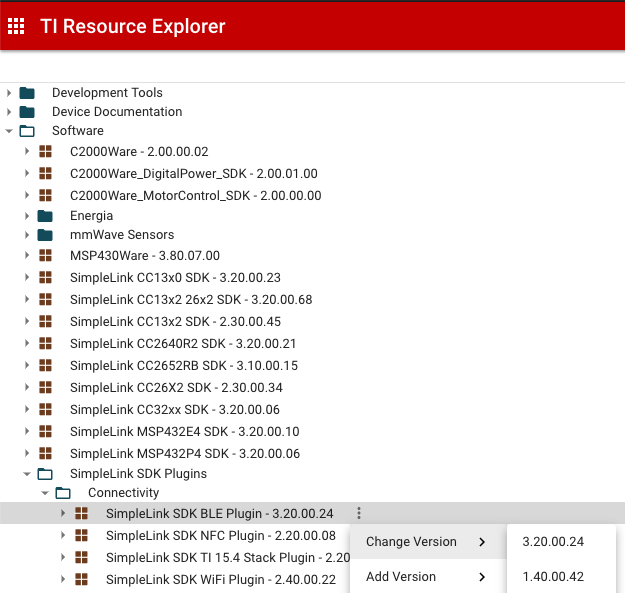Open the BLE Plugin three-dot options menu
Screen dimensions: 625x593
point(359,513)
